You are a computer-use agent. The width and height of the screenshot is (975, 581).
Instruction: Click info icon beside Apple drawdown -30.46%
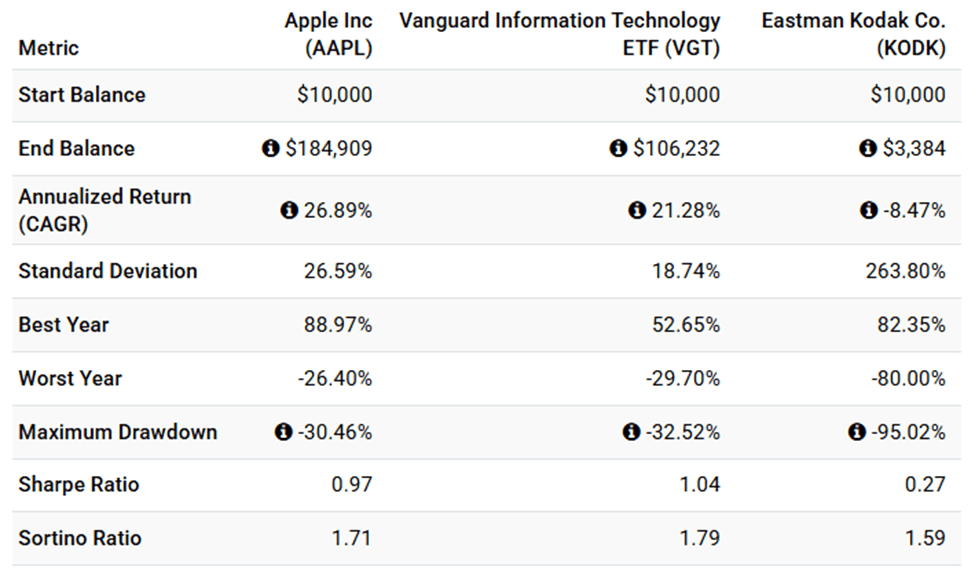click(283, 433)
